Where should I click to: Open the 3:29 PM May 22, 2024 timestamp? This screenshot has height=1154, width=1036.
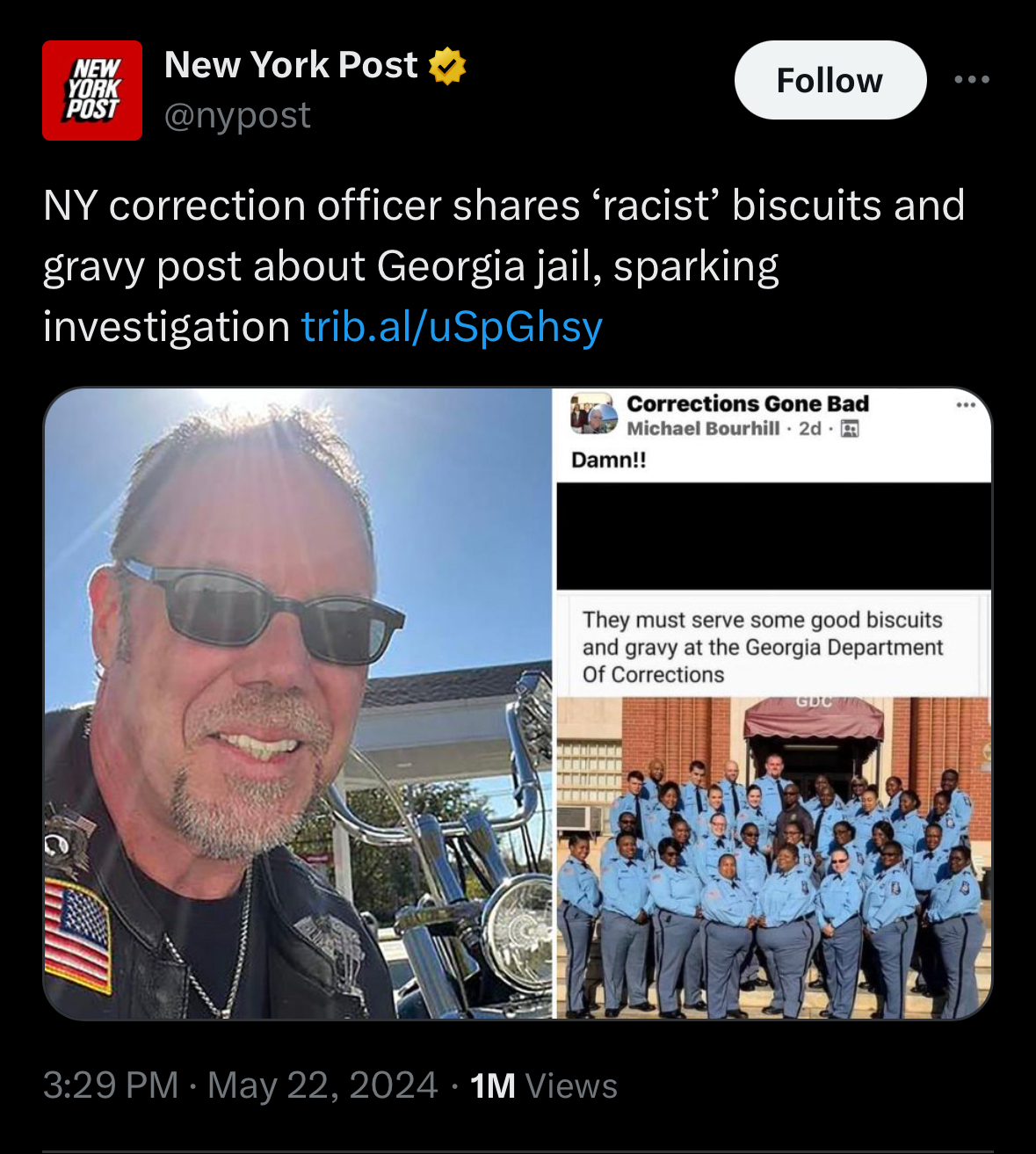(240, 1085)
